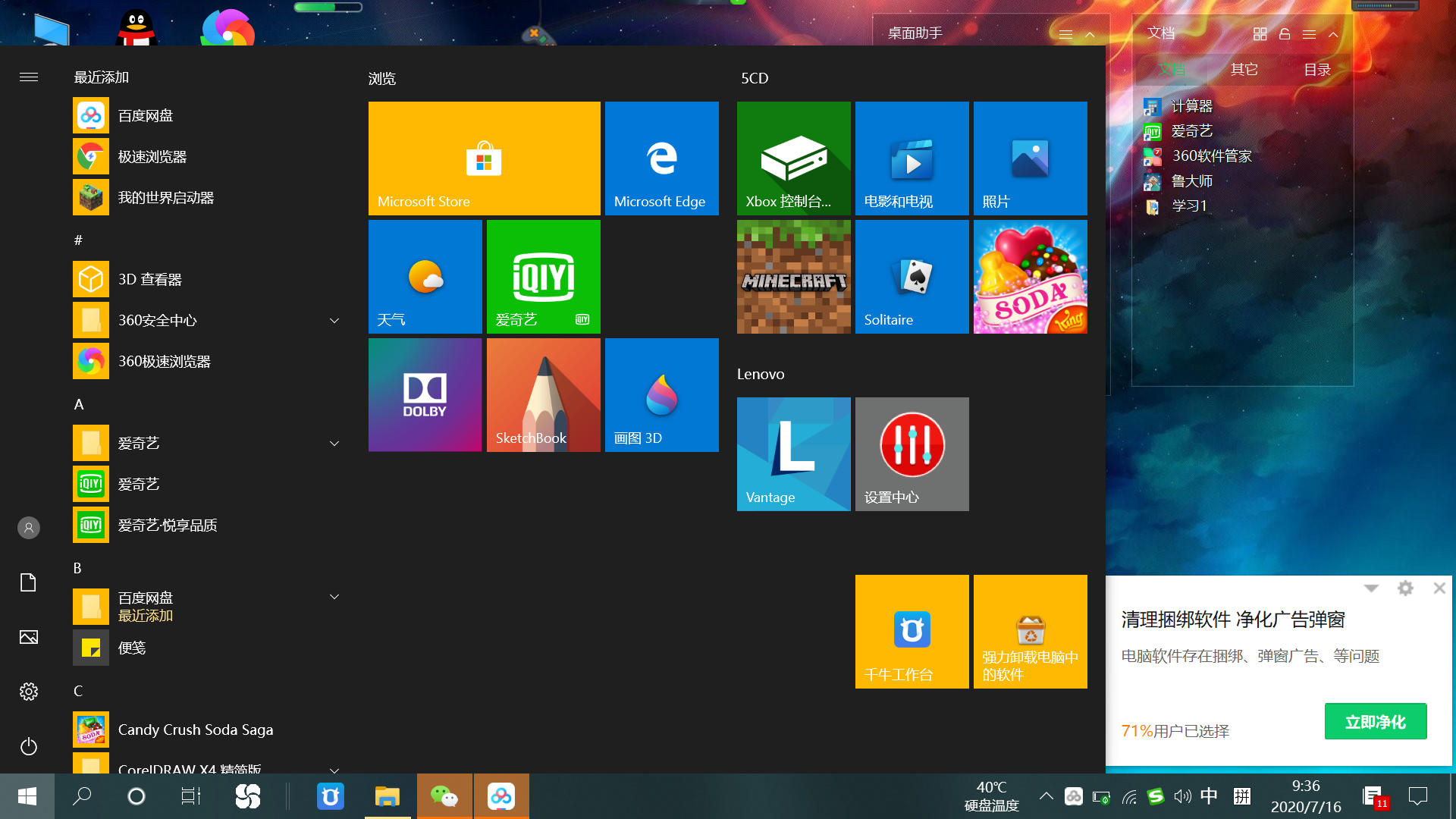This screenshot has width=1456, height=819.
Task: Open 360极速浏览器 in the app list
Action: tap(209, 361)
